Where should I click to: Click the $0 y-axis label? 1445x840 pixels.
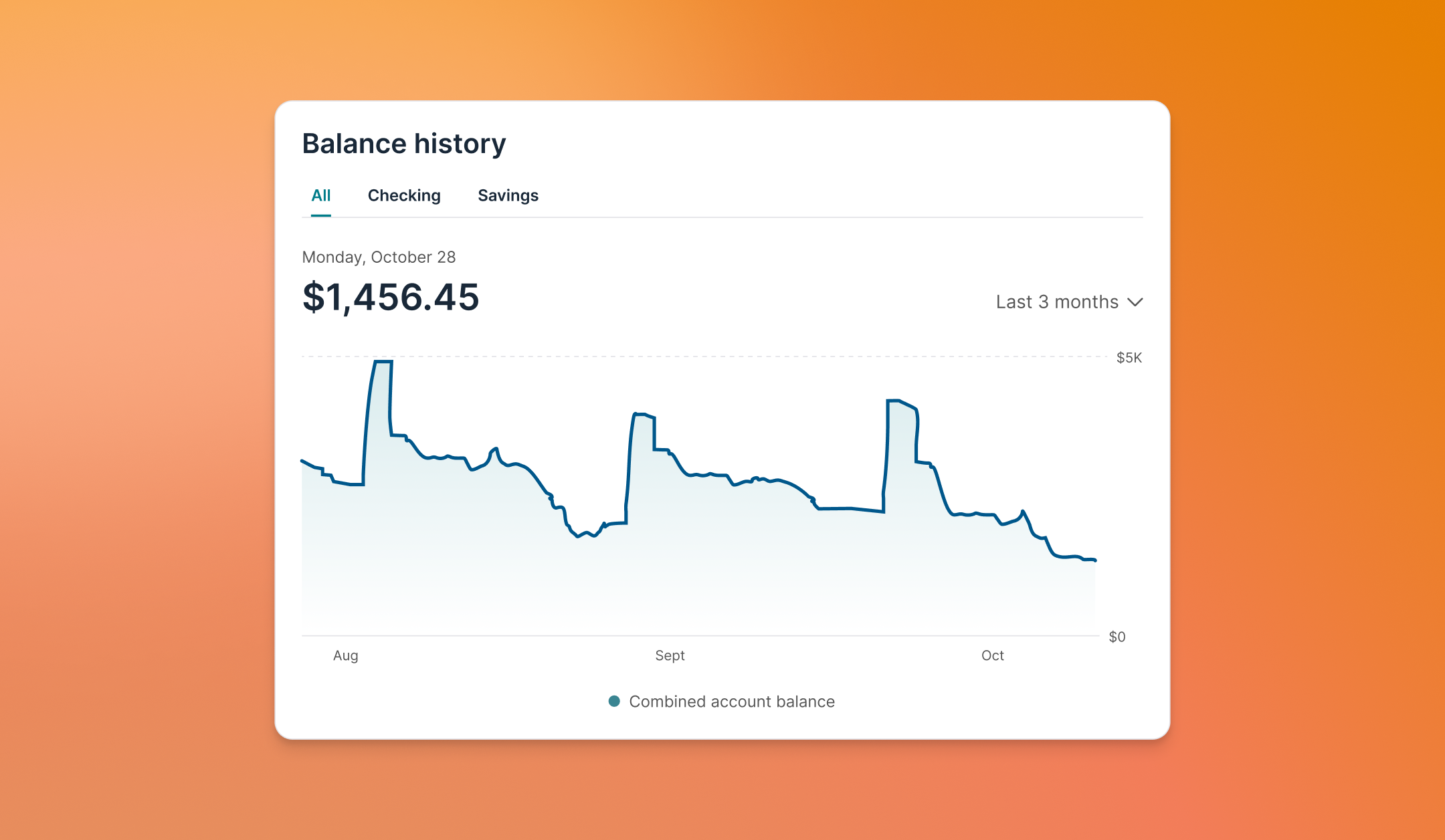pyautogui.click(x=1117, y=637)
